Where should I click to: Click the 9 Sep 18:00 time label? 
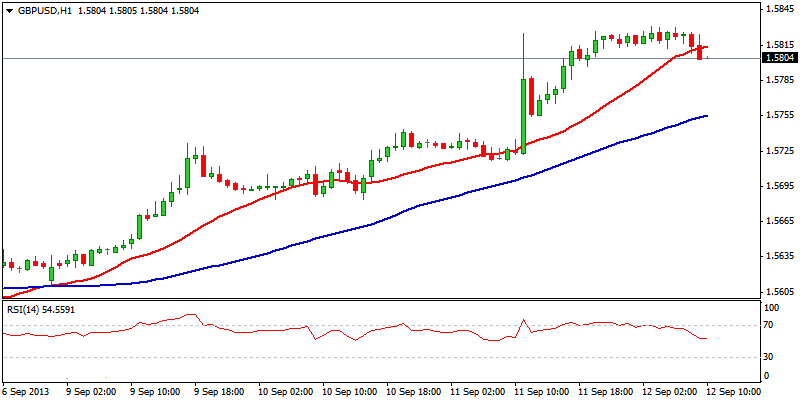(220, 391)
